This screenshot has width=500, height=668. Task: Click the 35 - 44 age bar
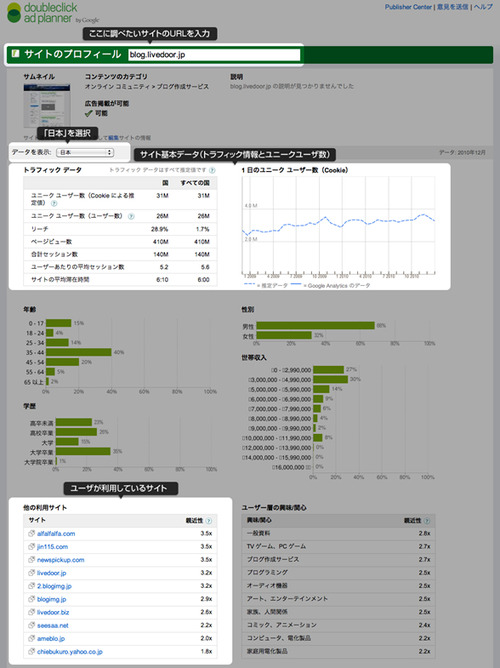(x=79, y=352)
